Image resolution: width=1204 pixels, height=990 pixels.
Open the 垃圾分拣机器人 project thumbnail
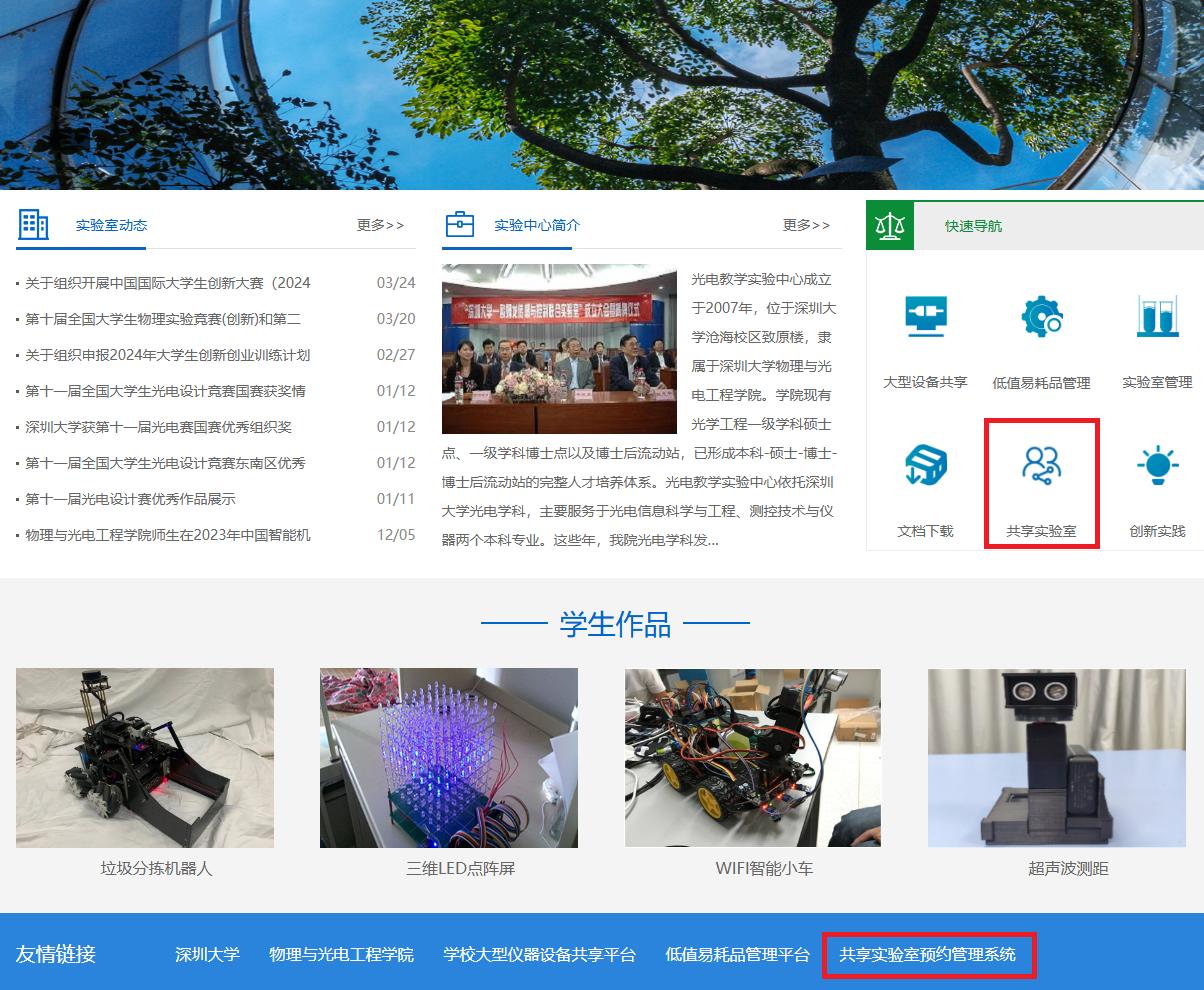(x=145, y=757)
